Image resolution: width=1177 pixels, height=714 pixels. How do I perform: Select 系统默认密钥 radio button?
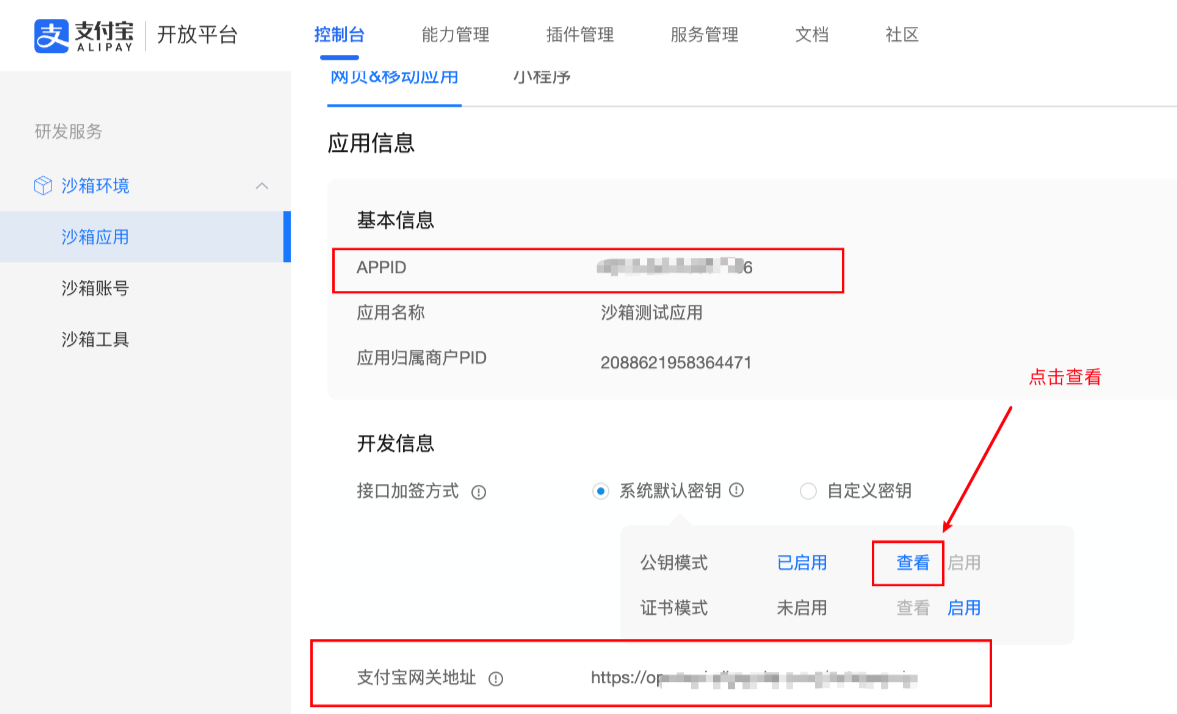[x=600, y=492]
